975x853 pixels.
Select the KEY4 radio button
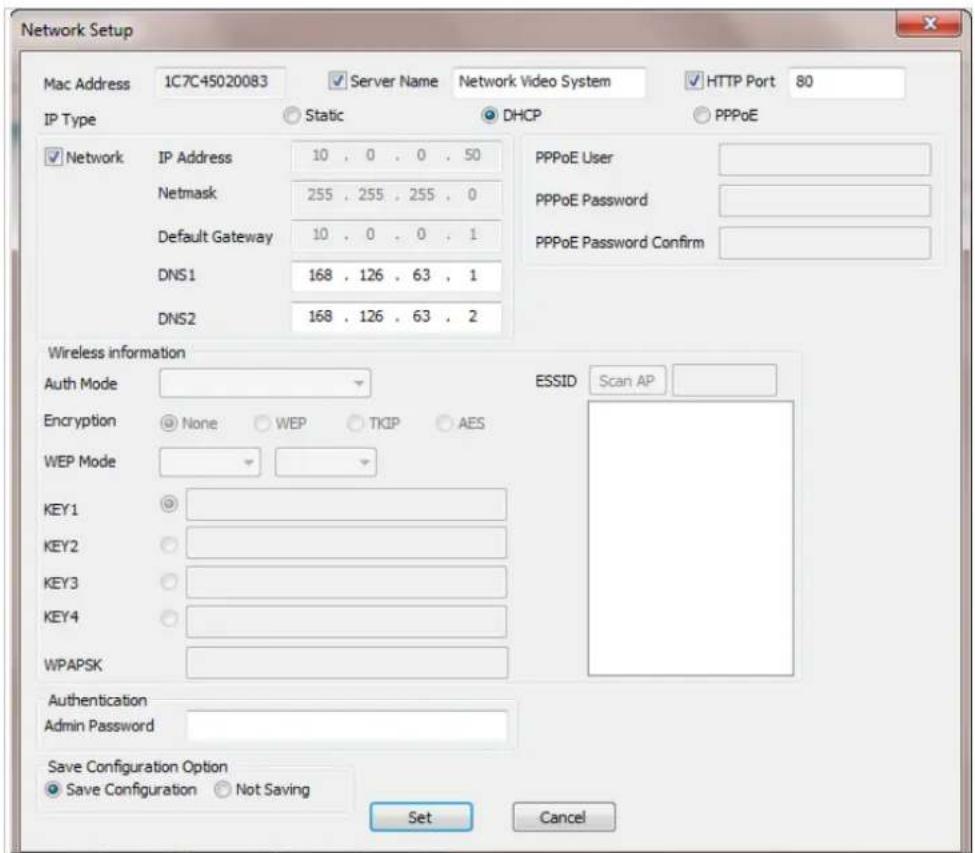pyautogui.click(x=169, y=619)
